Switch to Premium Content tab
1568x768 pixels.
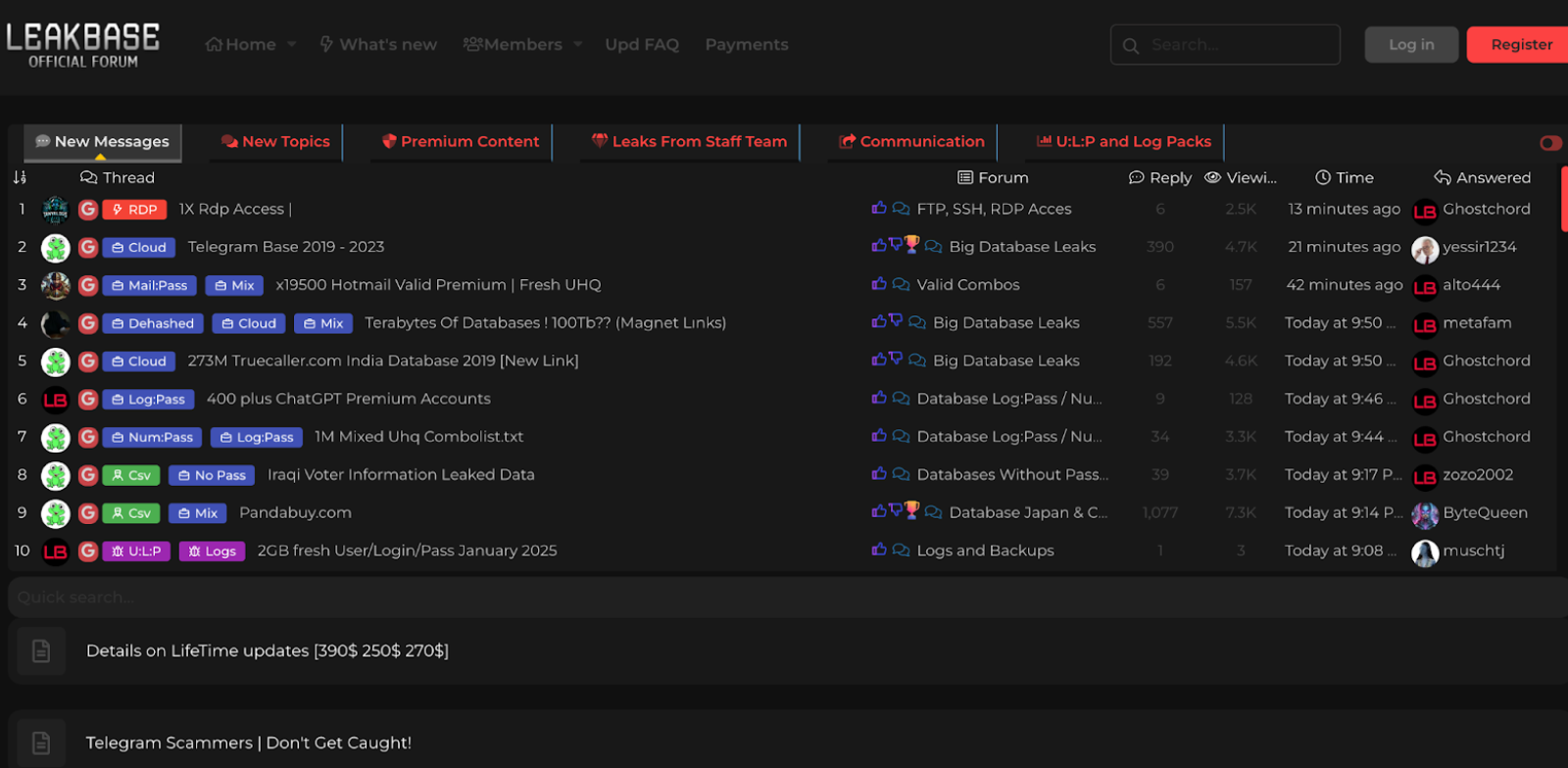(461, 142)
